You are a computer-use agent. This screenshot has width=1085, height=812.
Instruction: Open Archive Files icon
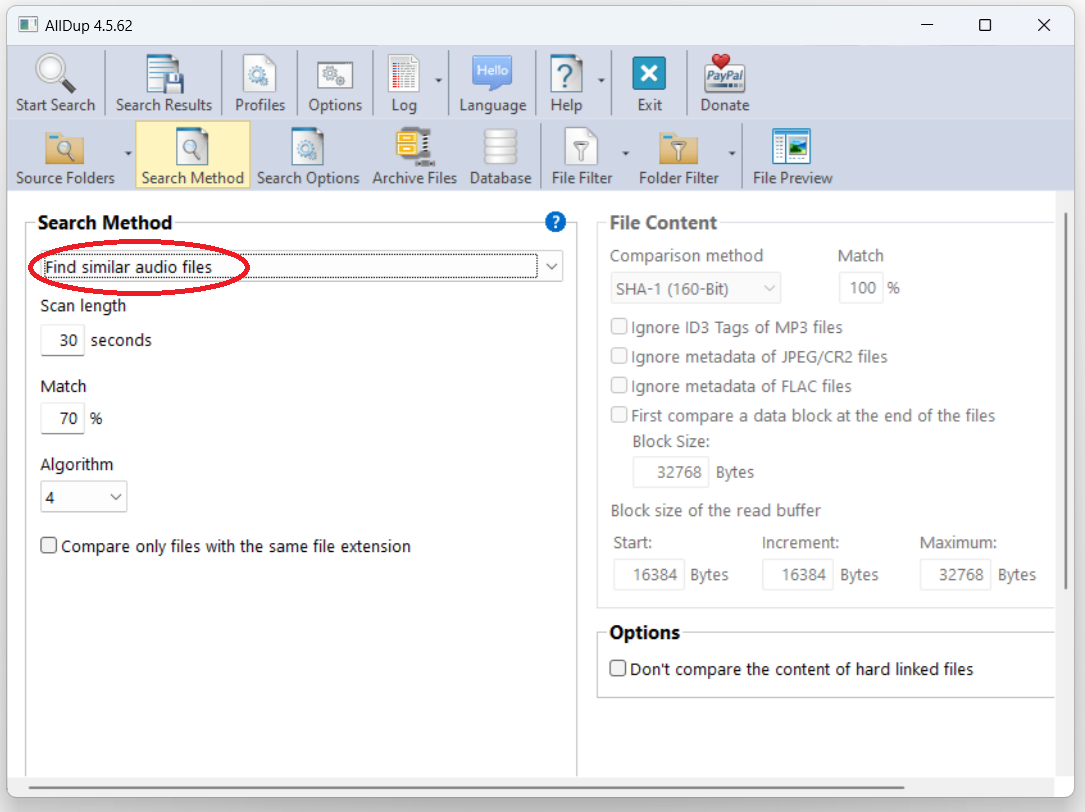pos(414,147)
